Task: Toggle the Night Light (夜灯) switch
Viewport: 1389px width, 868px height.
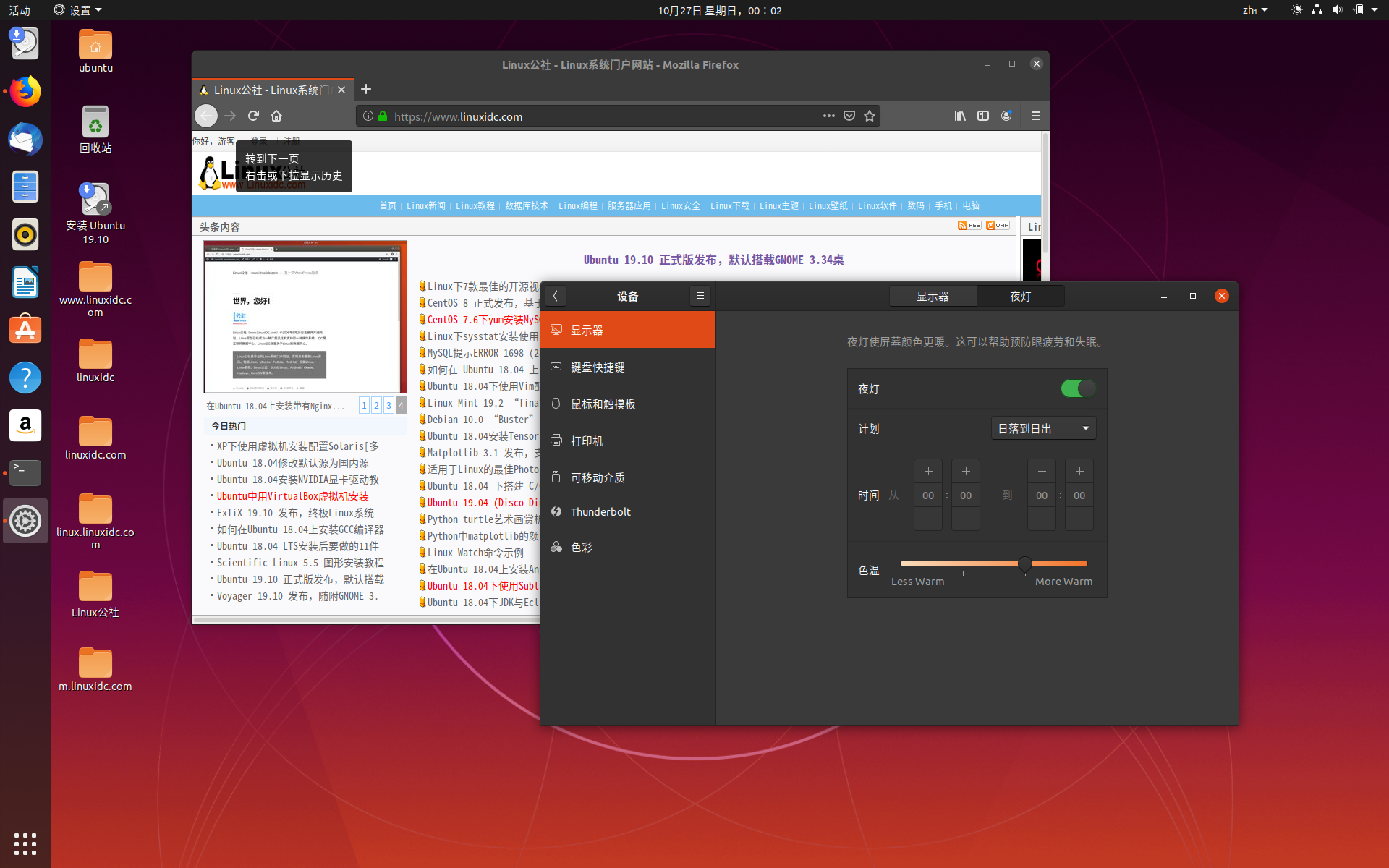Action: tap(1078, 388)
